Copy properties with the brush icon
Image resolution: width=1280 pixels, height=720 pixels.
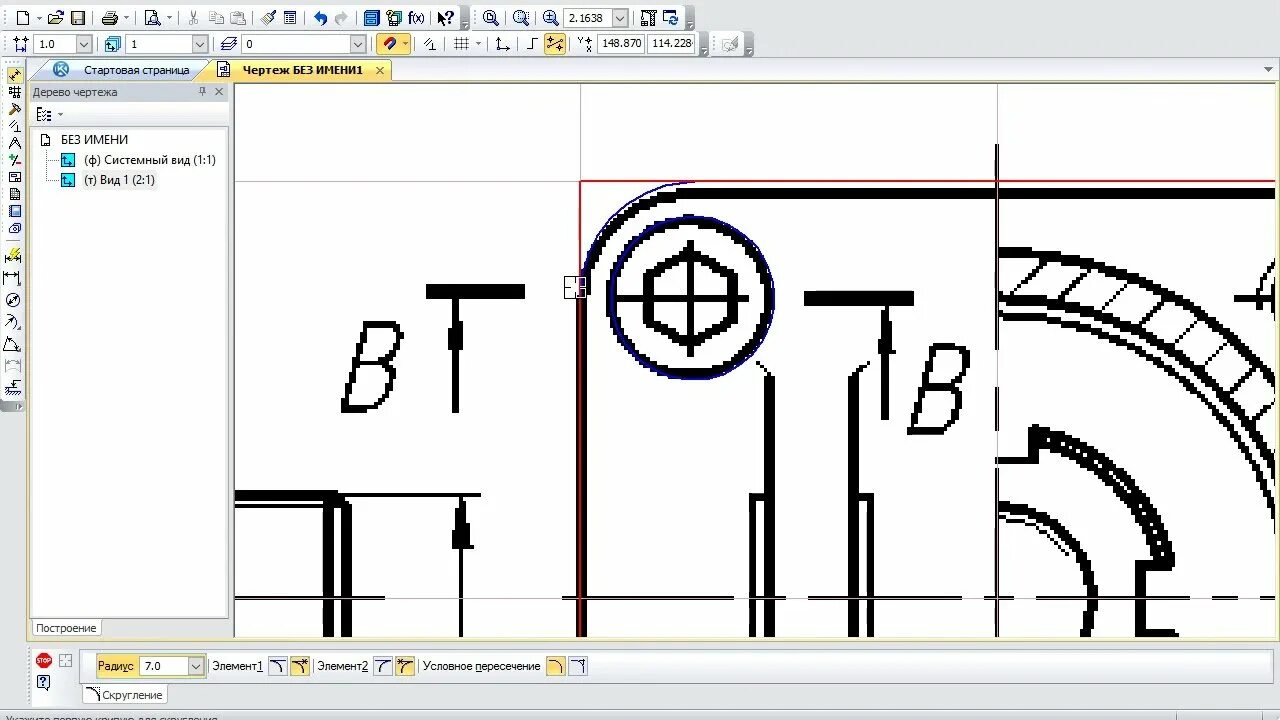point(268,18)
